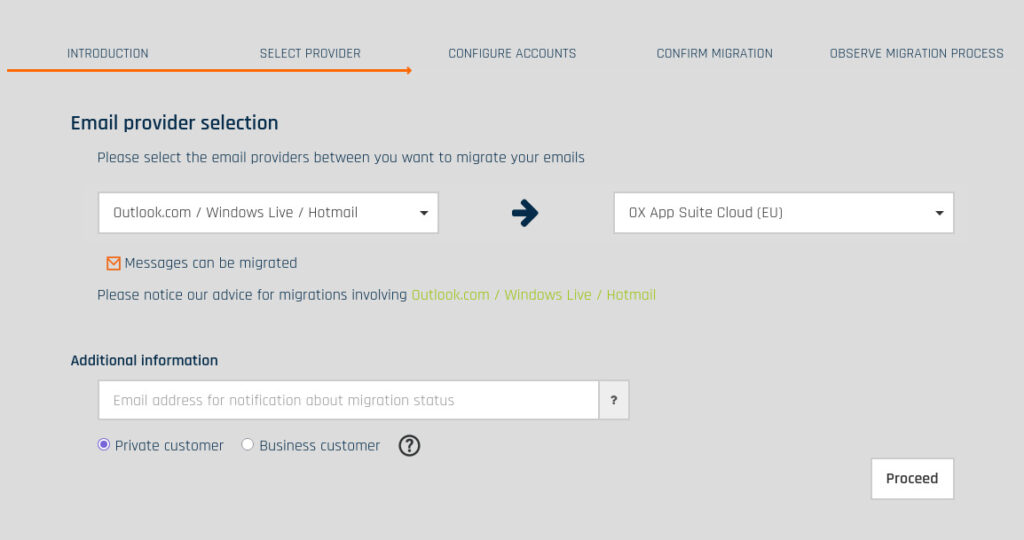Click the orange progress arrowhead under the tabs

[407, 71]
